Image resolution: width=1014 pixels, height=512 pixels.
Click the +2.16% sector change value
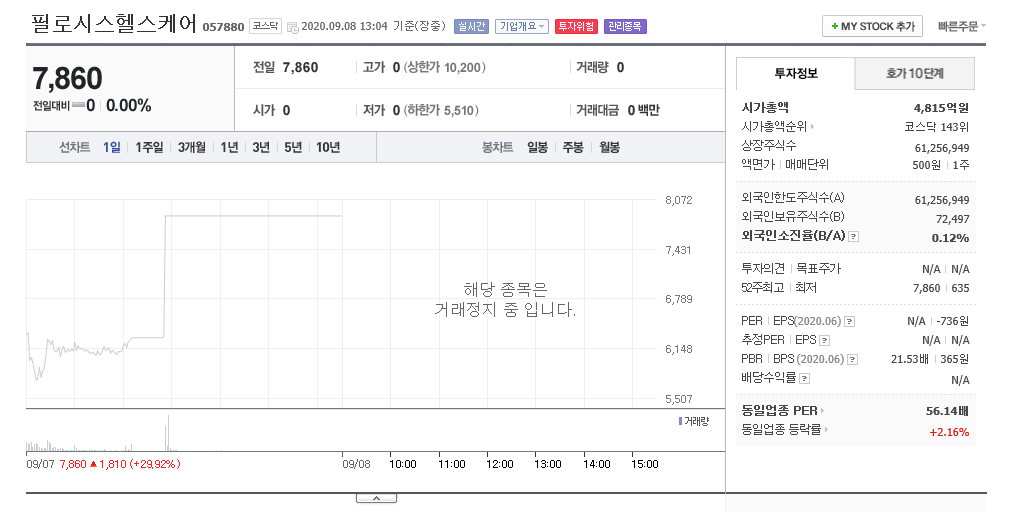[949, 432]
